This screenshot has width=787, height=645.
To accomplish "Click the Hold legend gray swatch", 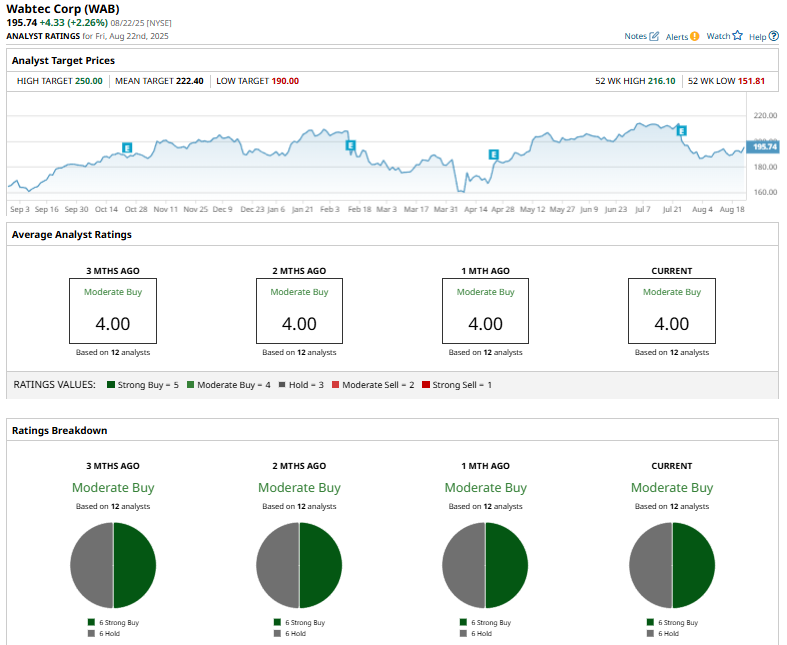I will (x=282, y=384).
